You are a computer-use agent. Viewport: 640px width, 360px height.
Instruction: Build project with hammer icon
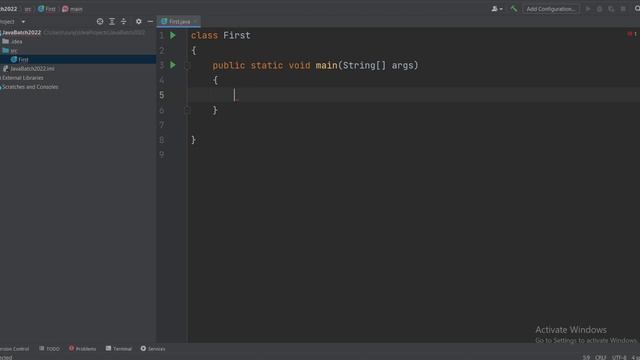pos(514,9)
